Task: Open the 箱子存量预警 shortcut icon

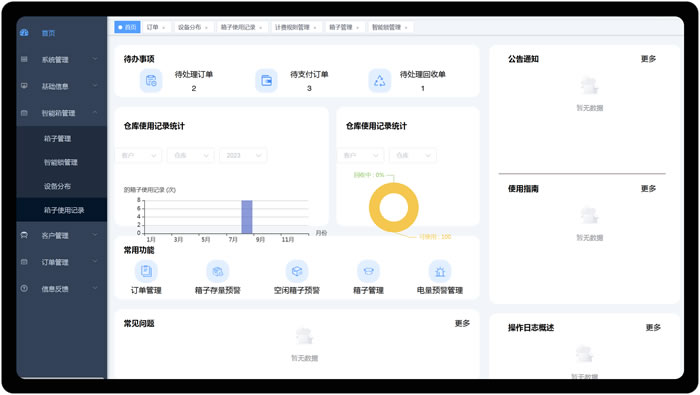Action: point(217,271)
